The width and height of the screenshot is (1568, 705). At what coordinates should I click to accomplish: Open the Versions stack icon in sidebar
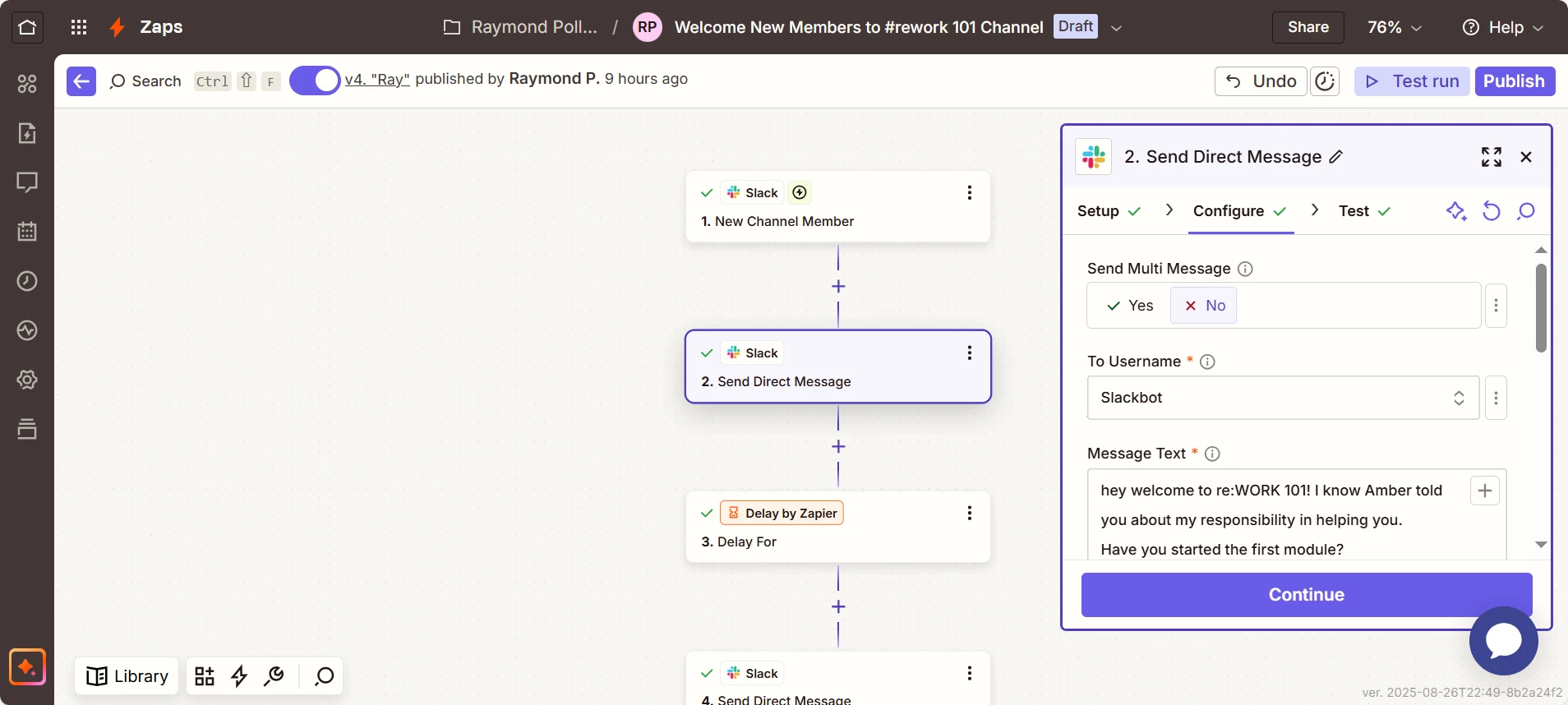[27, 429]
